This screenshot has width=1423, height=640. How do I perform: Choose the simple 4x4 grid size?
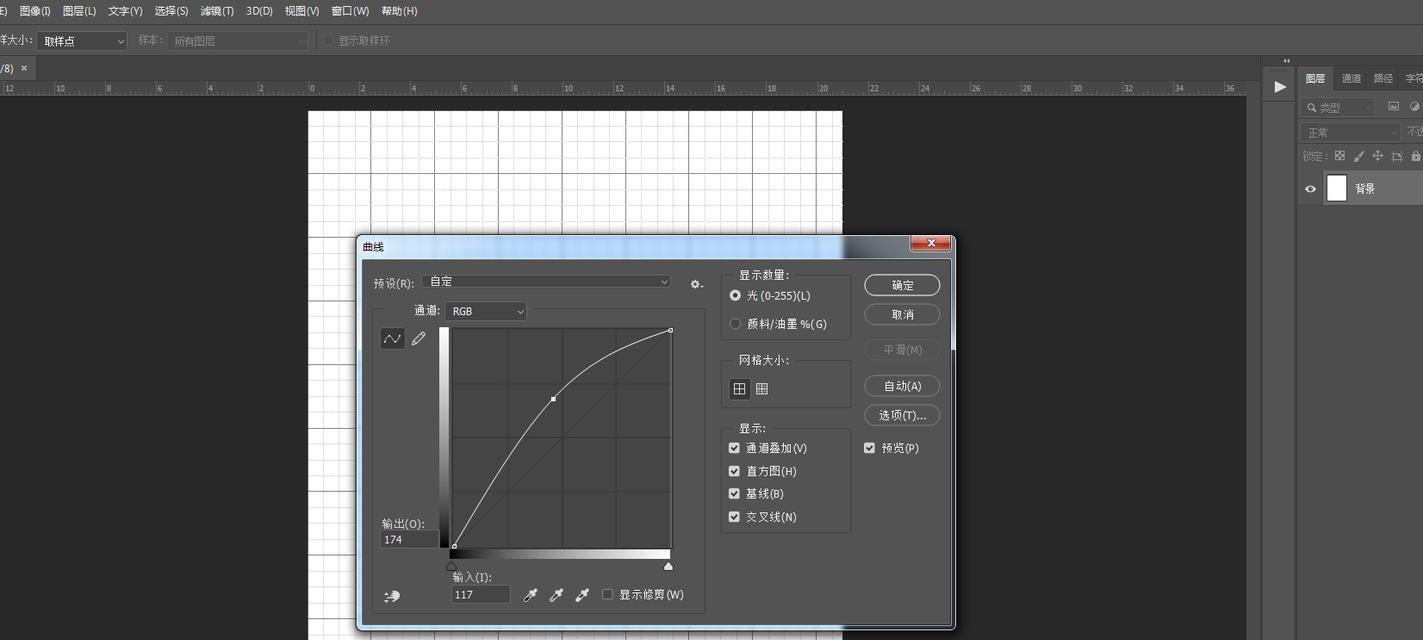740,389
